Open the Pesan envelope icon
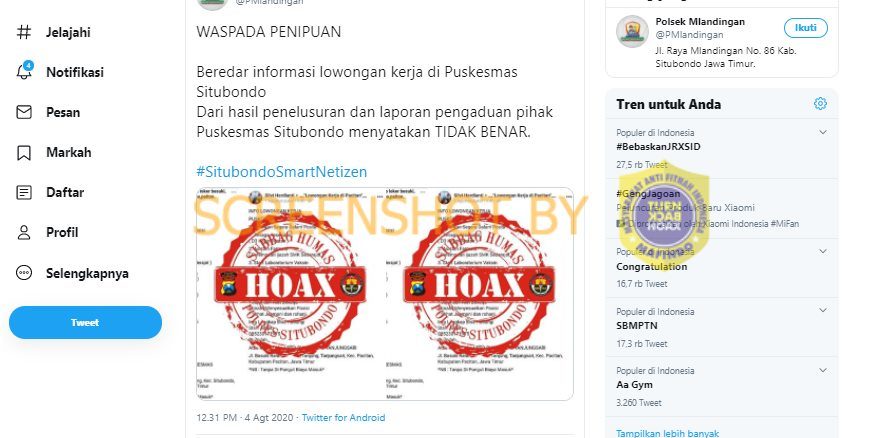The width and height of the screenshot is (875, 438). pos(24,112)
